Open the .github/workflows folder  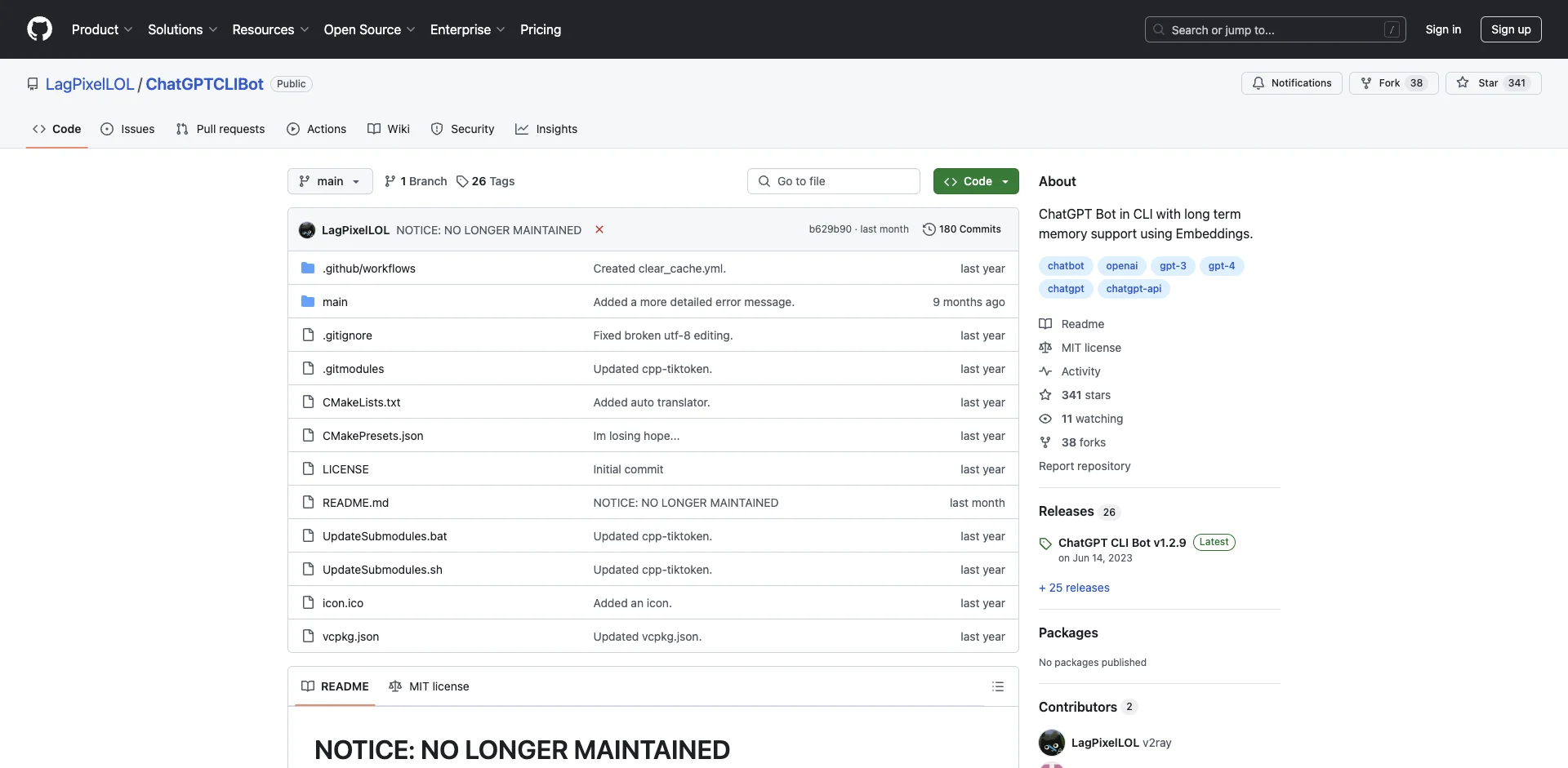pos(369,269)
